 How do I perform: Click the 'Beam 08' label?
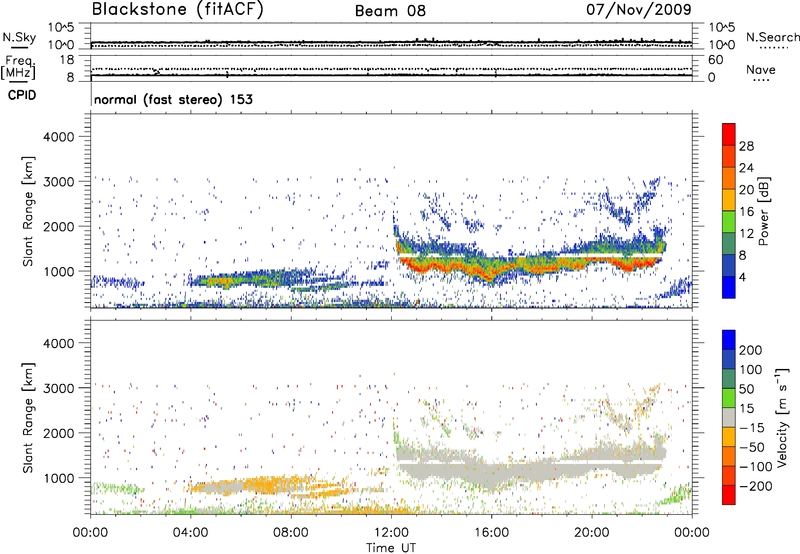click(390, 11)
